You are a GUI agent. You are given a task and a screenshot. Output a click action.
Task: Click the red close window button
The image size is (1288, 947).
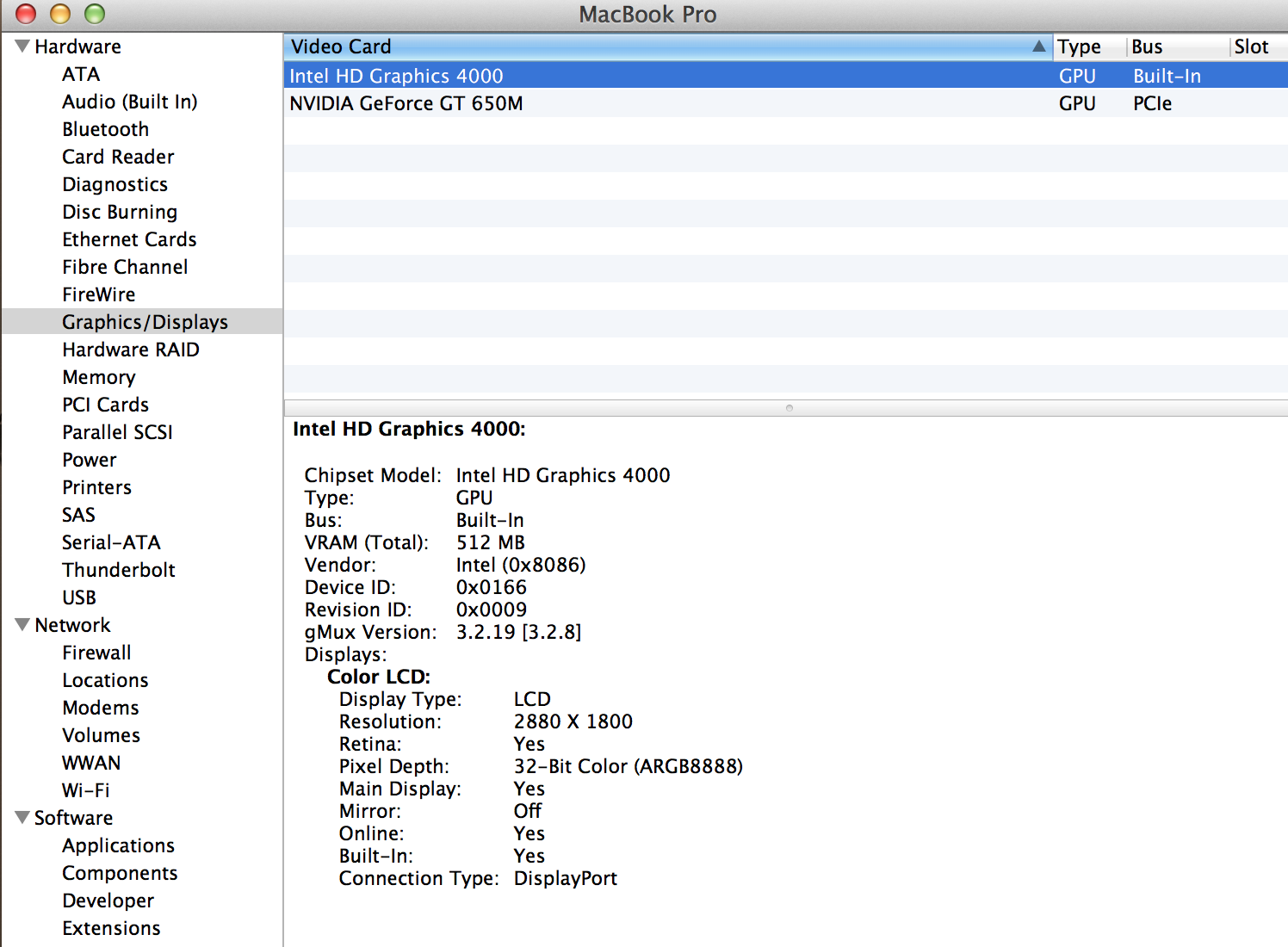(26, 13)
